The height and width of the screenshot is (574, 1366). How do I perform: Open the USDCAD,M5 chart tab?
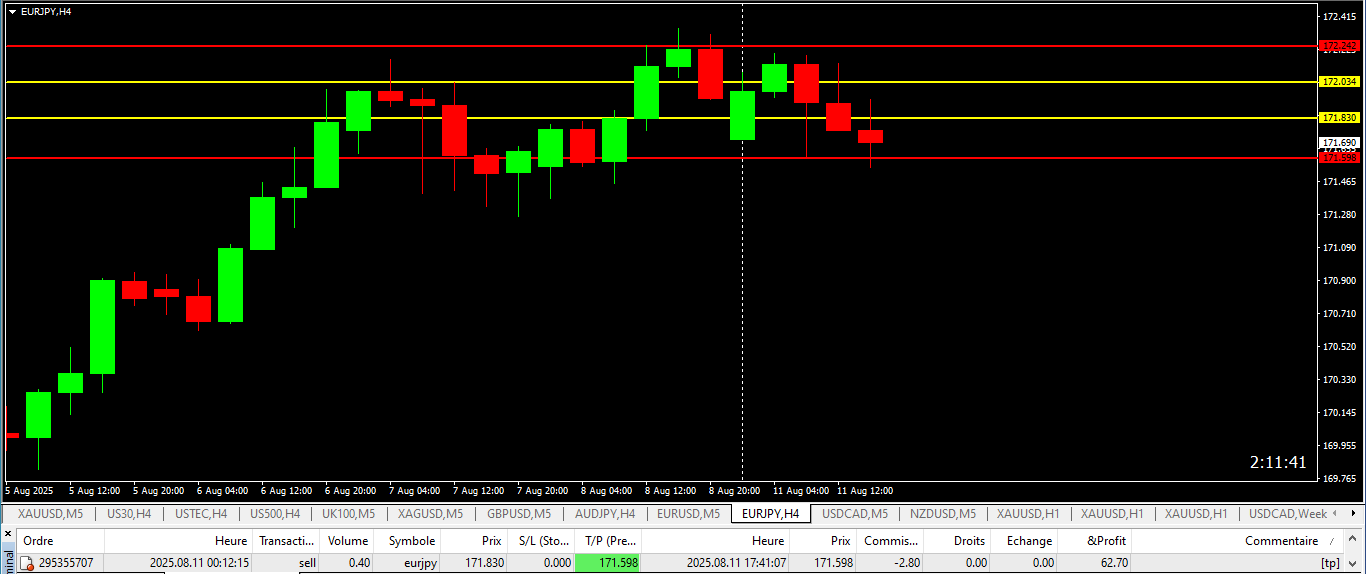[x=854, y=514]
